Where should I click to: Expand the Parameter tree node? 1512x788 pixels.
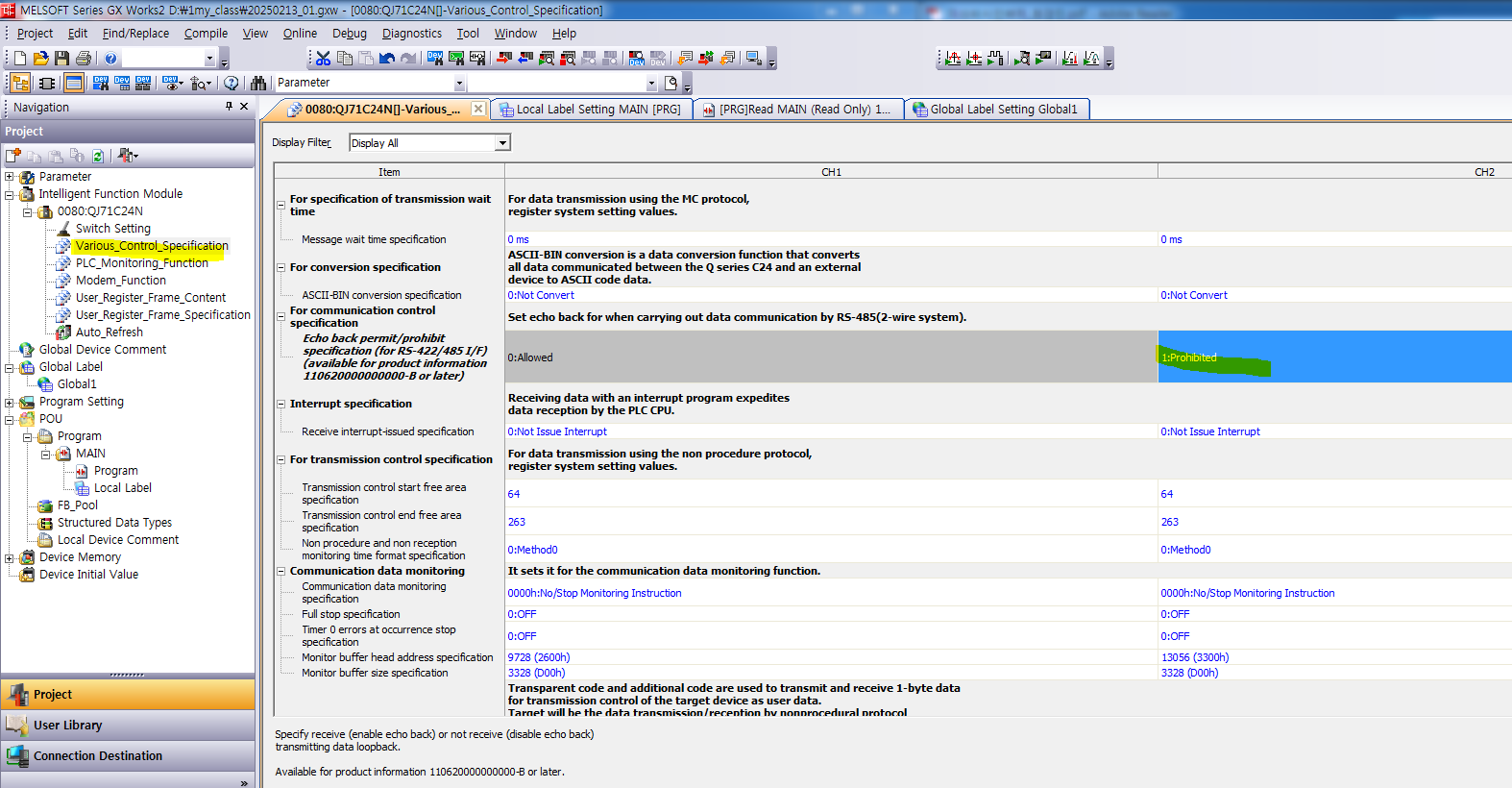[10, 177]
